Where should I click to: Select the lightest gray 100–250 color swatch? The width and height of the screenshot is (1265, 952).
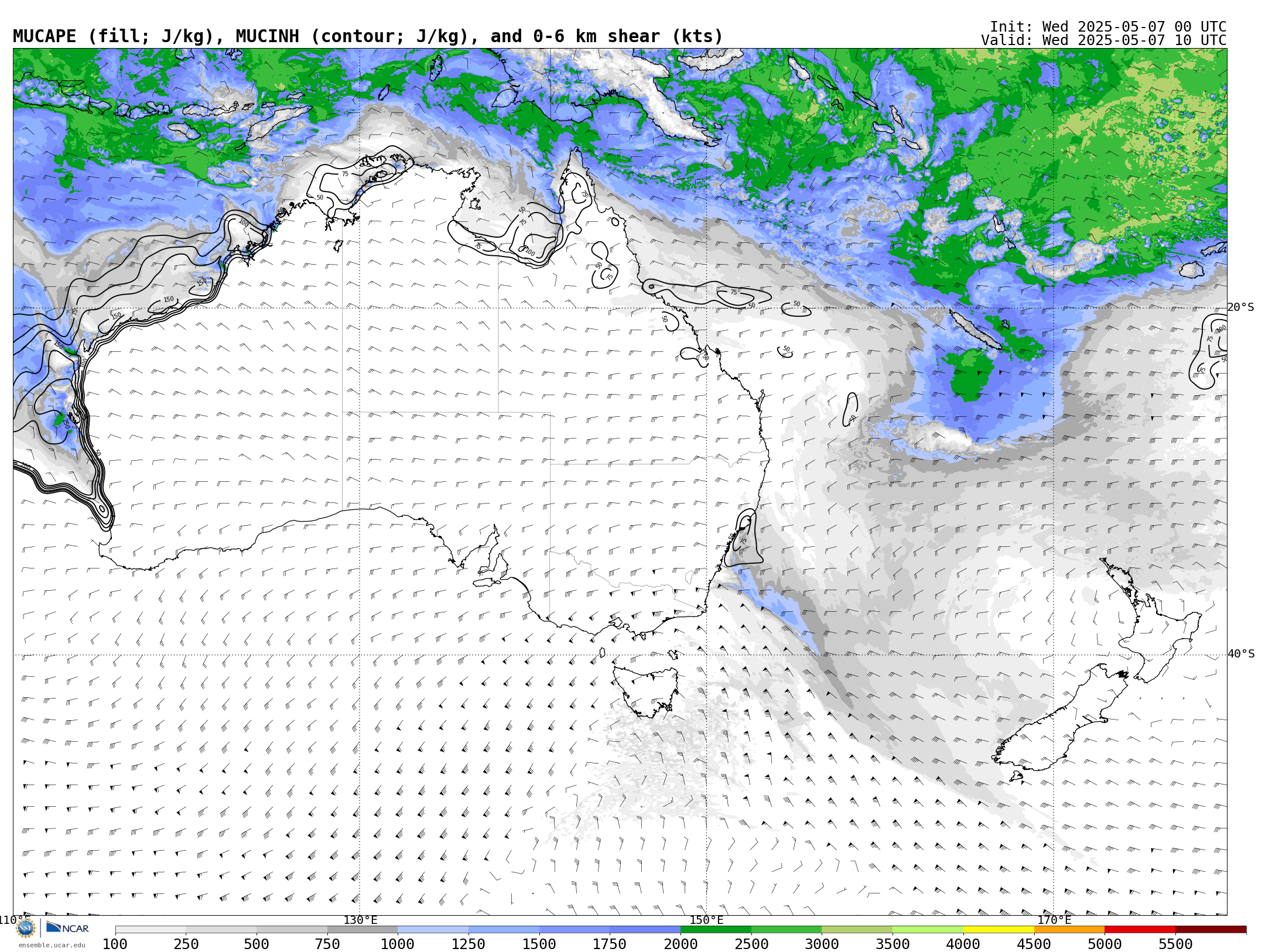(x=151, y=930)
